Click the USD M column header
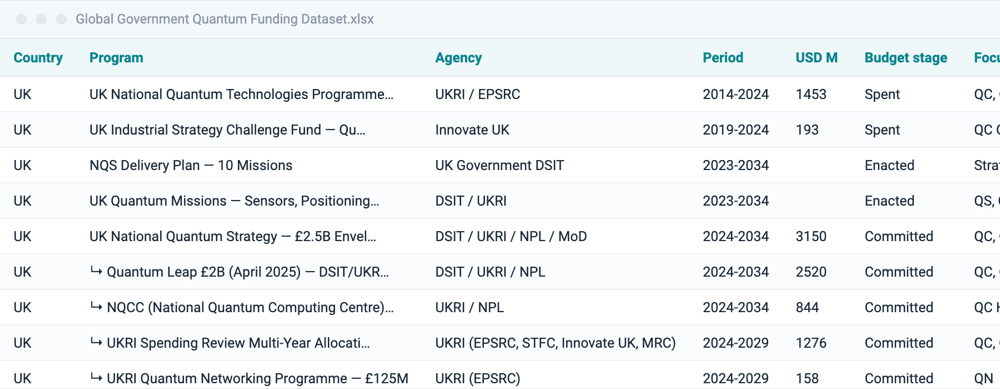1000x389 pixels. (816, 58)
